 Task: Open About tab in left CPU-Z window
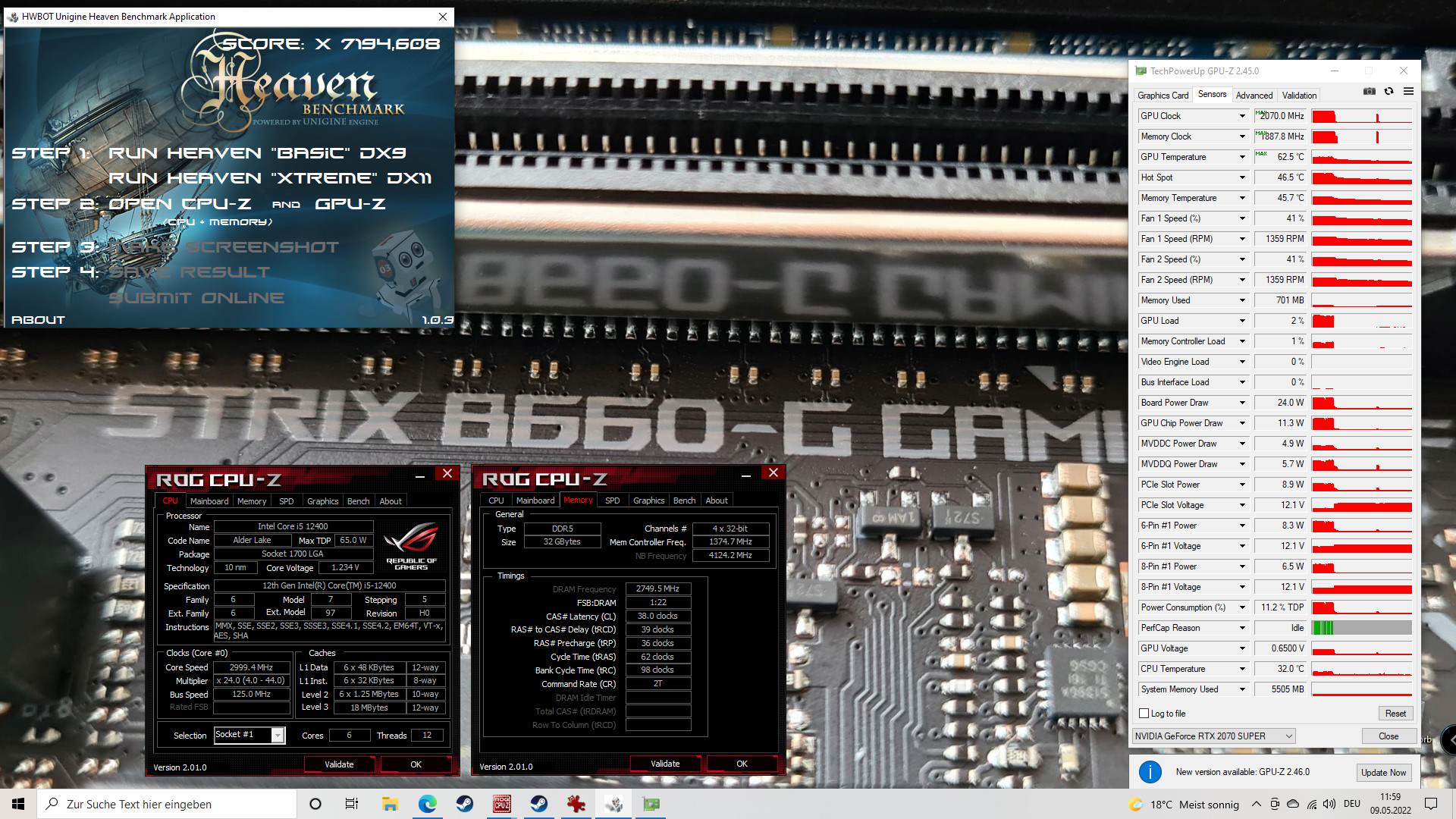tap(391, 501)
